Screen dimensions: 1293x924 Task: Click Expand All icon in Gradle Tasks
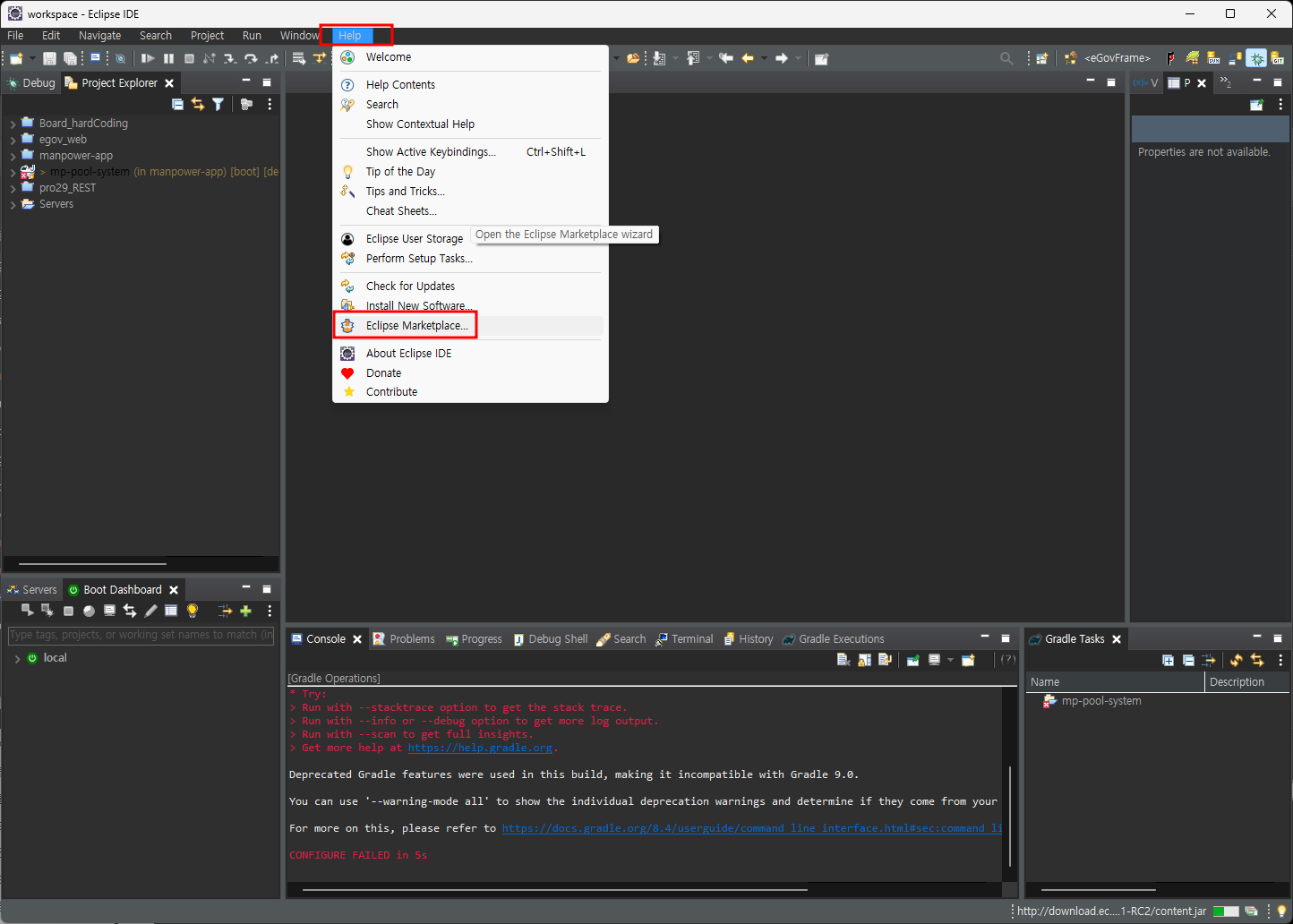click(1168, 660)
